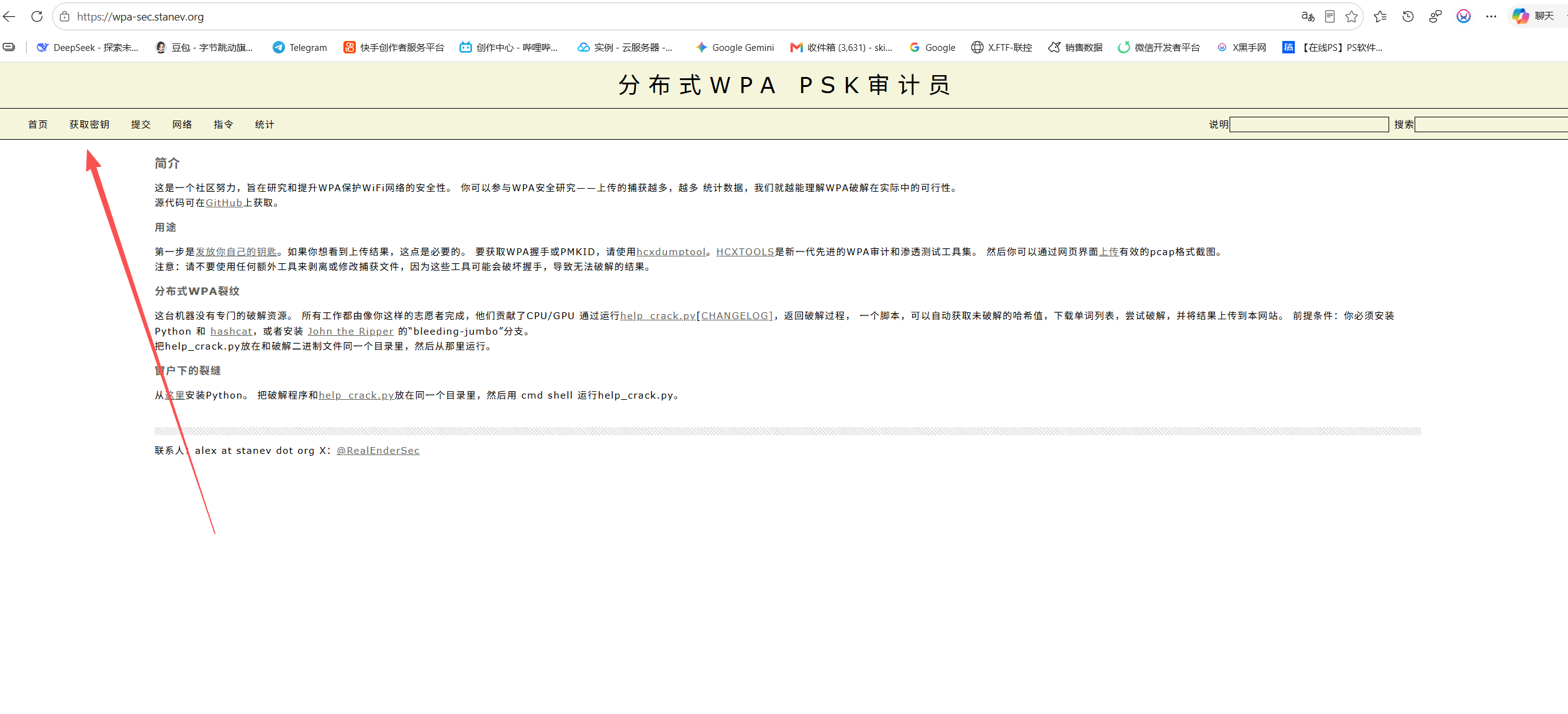Select the 获取密钥 menu item
Viewport: 1568px width, 714px height.
click(x=89, y=125)
